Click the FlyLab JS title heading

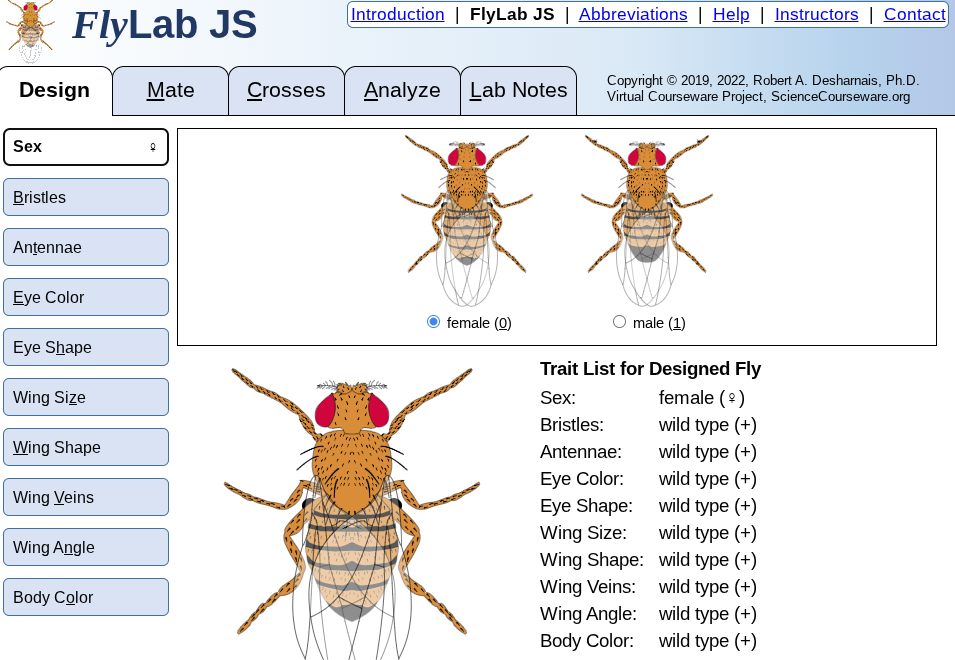pos(164,25)
